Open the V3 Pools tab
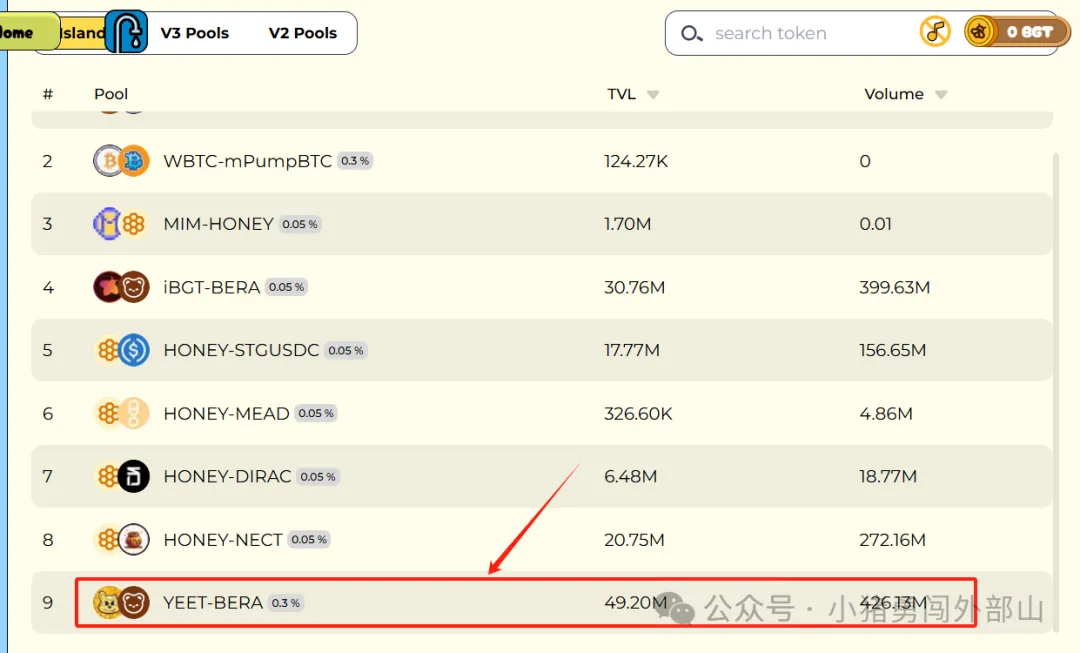The height and width of the screenshot is (653, 1080). coord(194,32)
